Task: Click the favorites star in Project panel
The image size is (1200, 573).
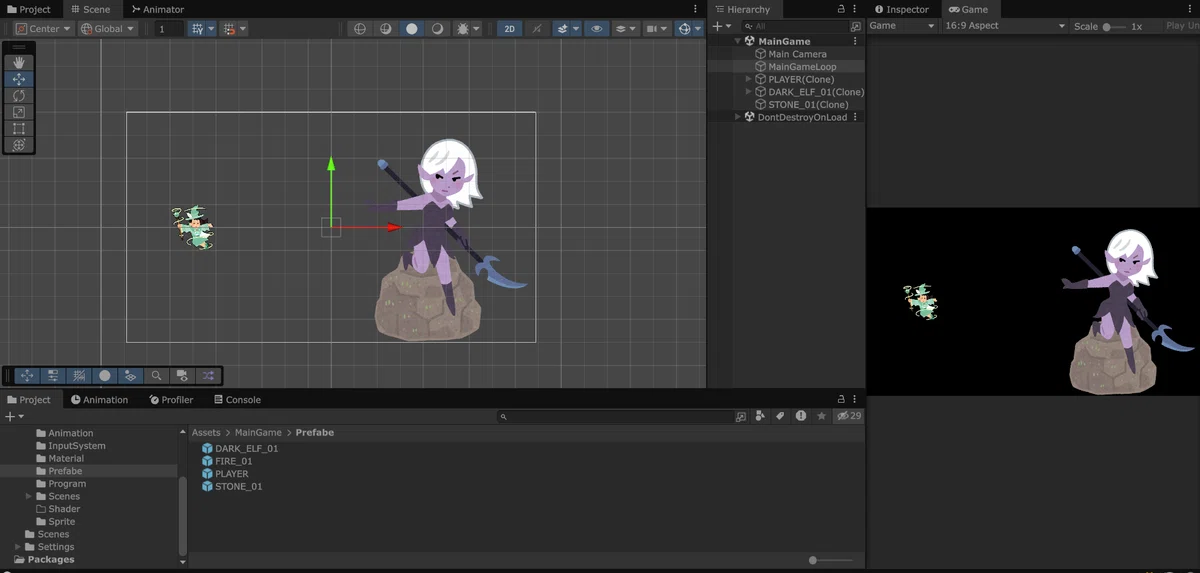Action: pos(821,416)
